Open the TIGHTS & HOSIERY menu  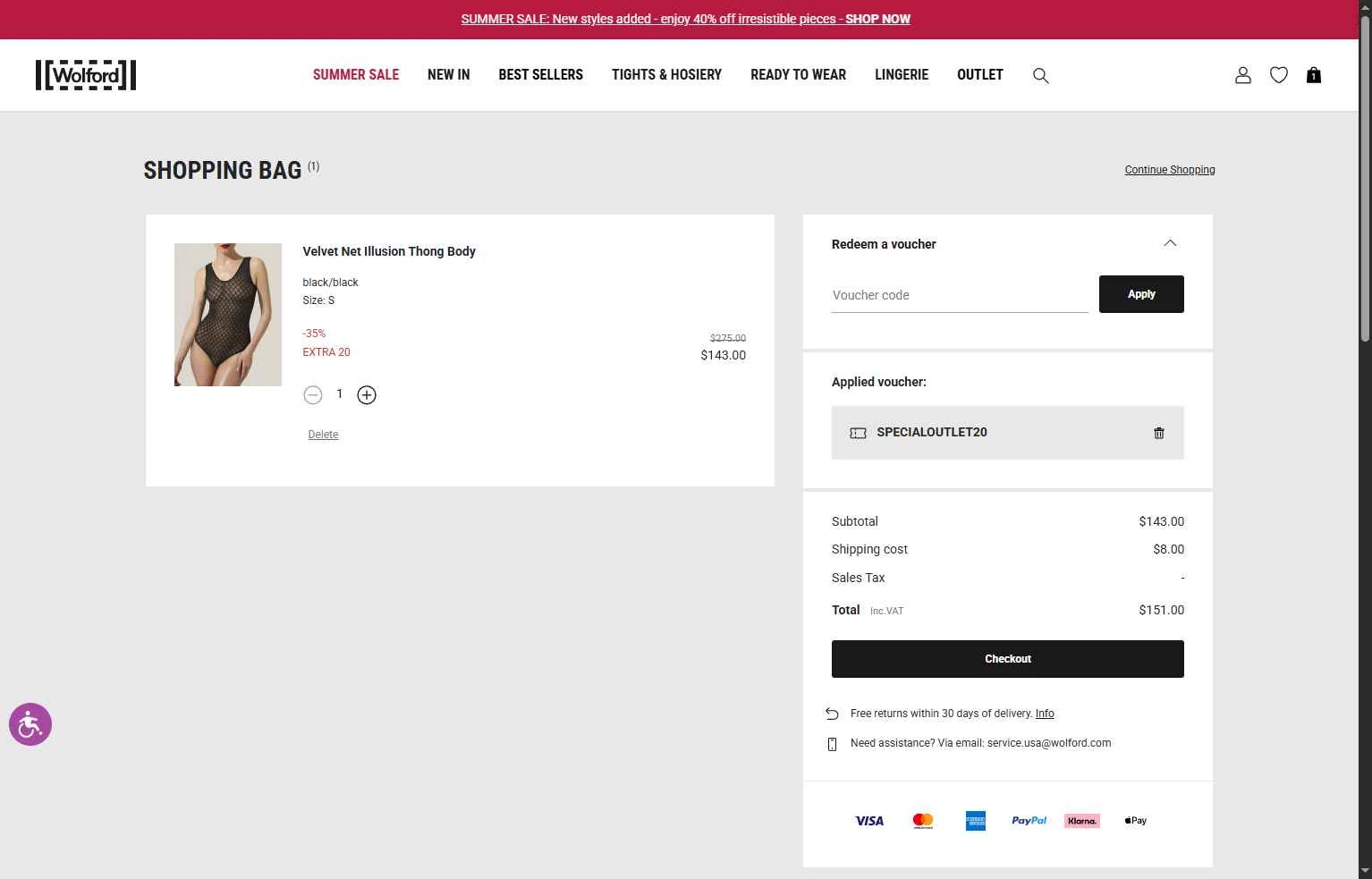click(x=667, y=75)
